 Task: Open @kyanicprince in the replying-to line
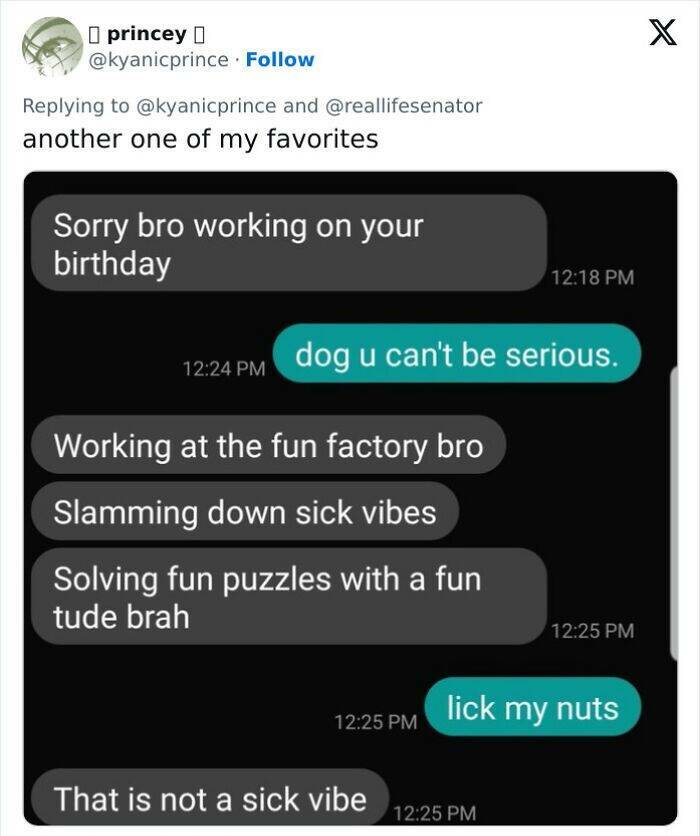pyautogui.click(x=206, y=106)
